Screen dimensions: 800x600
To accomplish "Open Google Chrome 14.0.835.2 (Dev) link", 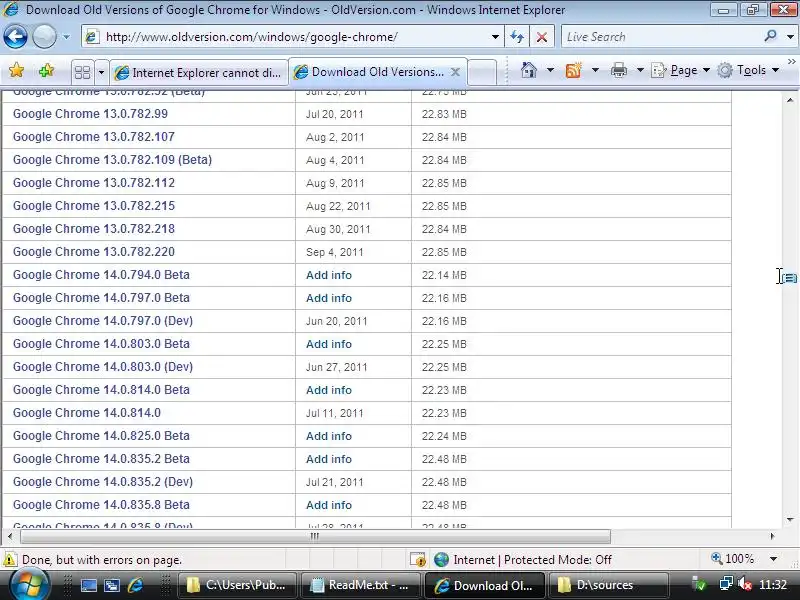I will tap(103, 481).
